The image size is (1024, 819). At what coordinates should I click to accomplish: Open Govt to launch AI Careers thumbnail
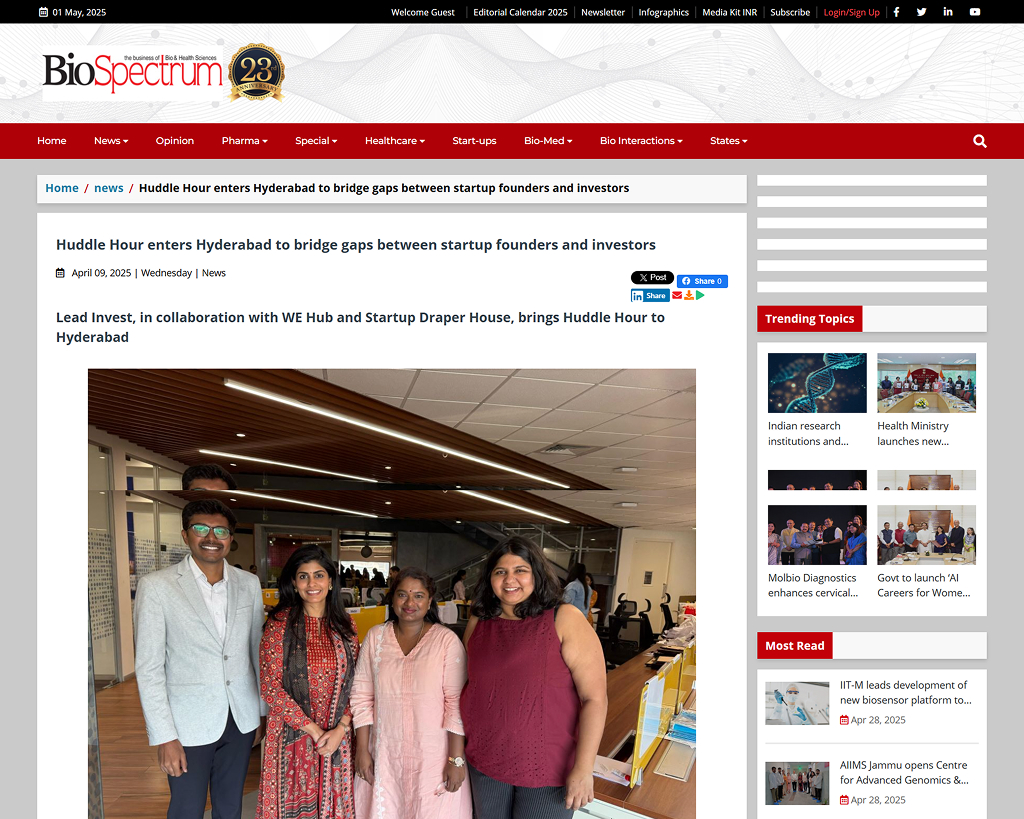(926, 535)
